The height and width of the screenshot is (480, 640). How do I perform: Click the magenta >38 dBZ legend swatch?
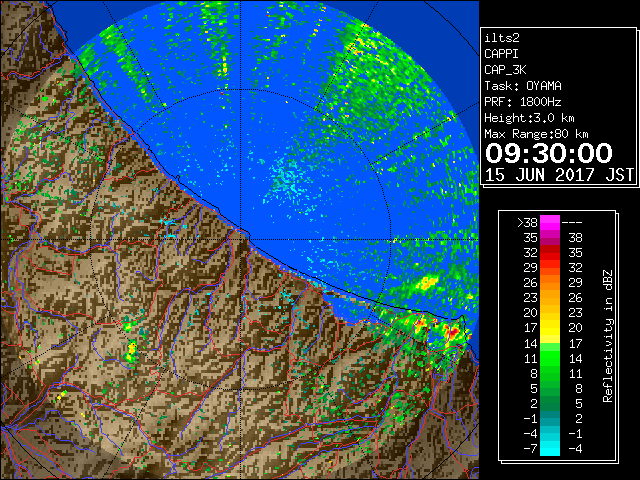pyautogui.click(x=550, y=222)
